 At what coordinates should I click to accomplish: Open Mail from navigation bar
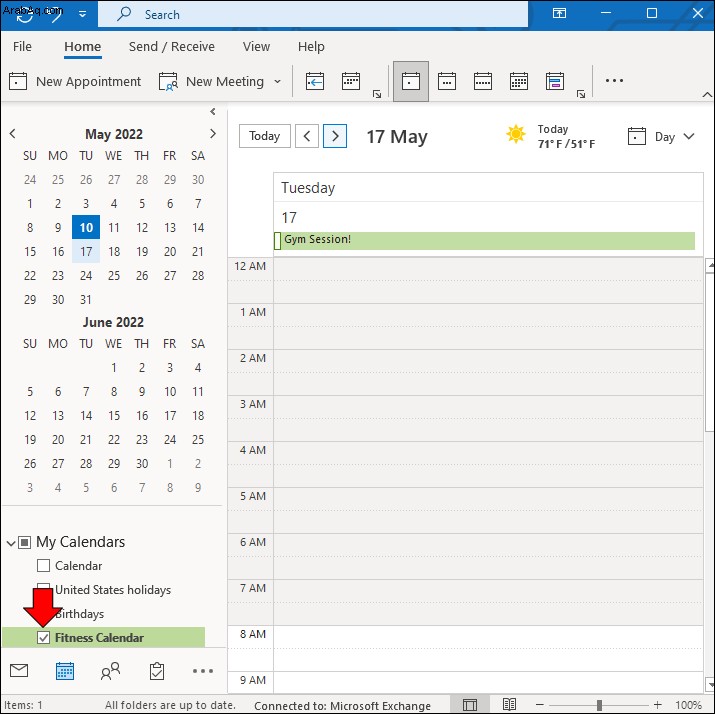pos(19,671)
